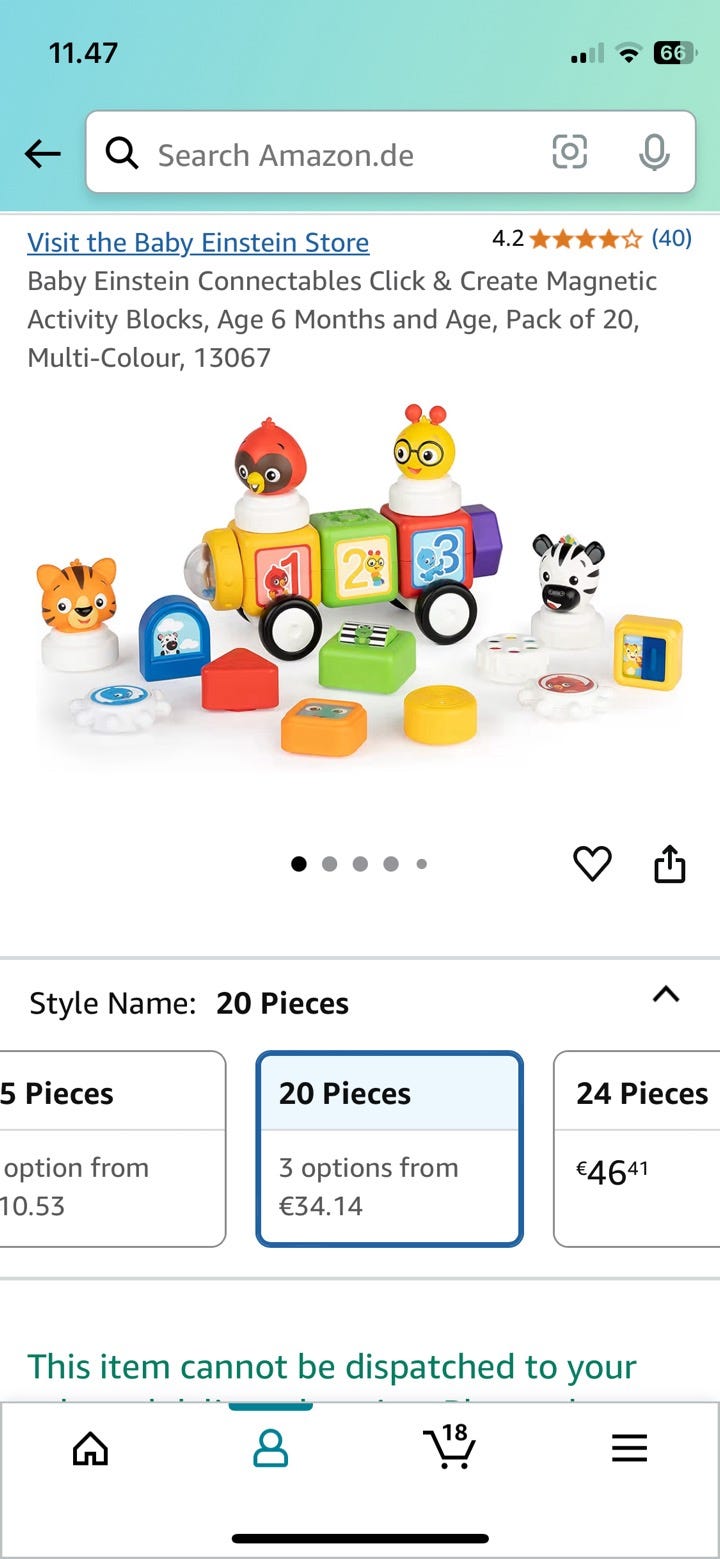This screenshot has height=1559, width=720.
Task: Tap the back arrow icon
Action: [42, 154]
